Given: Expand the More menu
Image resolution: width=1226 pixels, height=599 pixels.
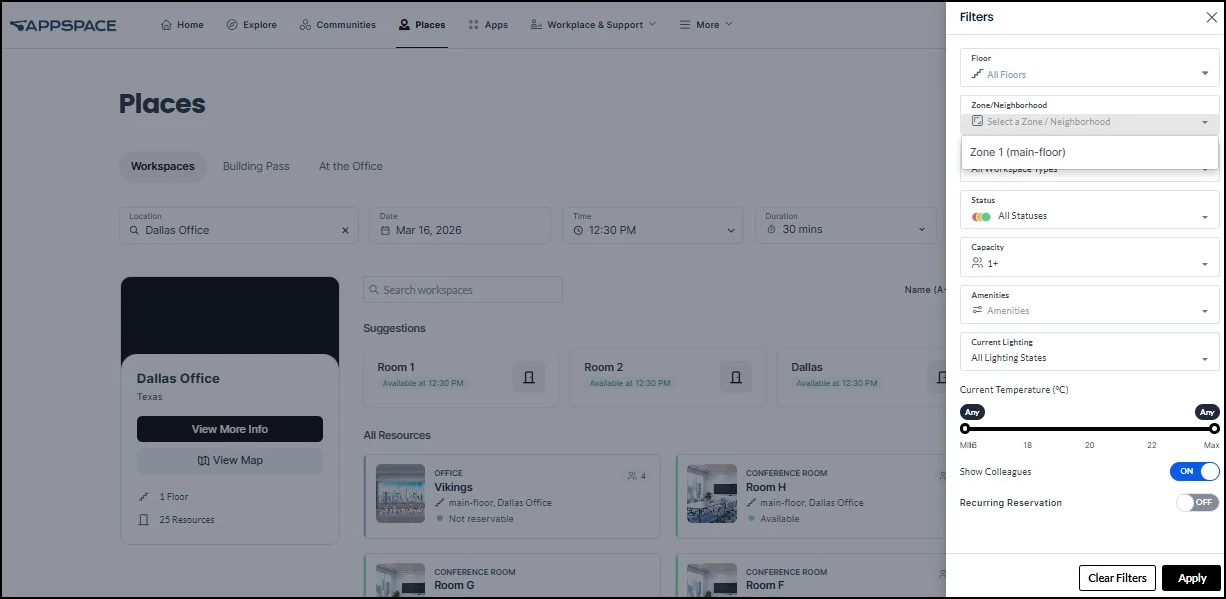Looking at the screenshot, I should [x=706, y=25].
